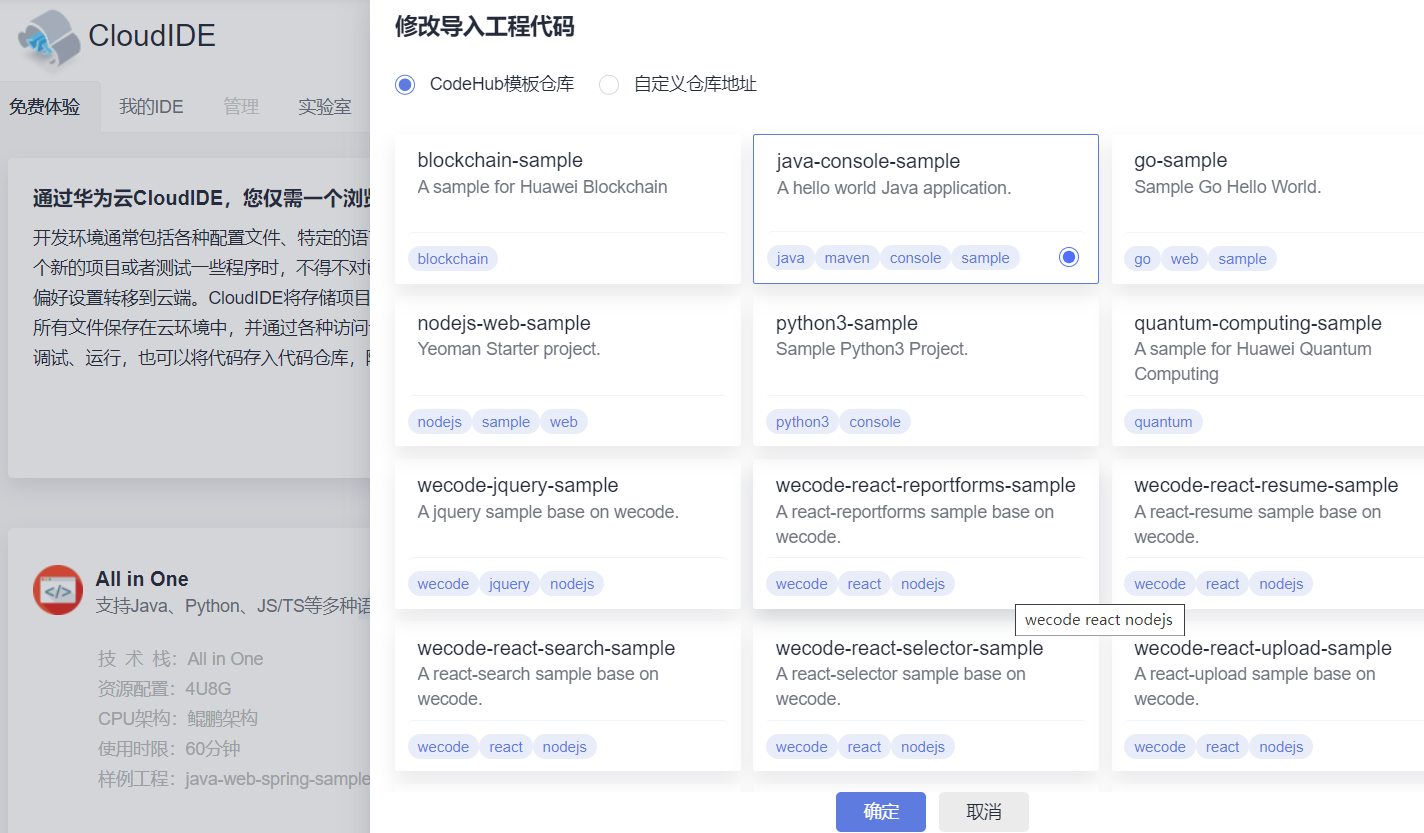Click the "console" tag on python3-sample
Screen dimensions: 1424x833
[875, 422]
